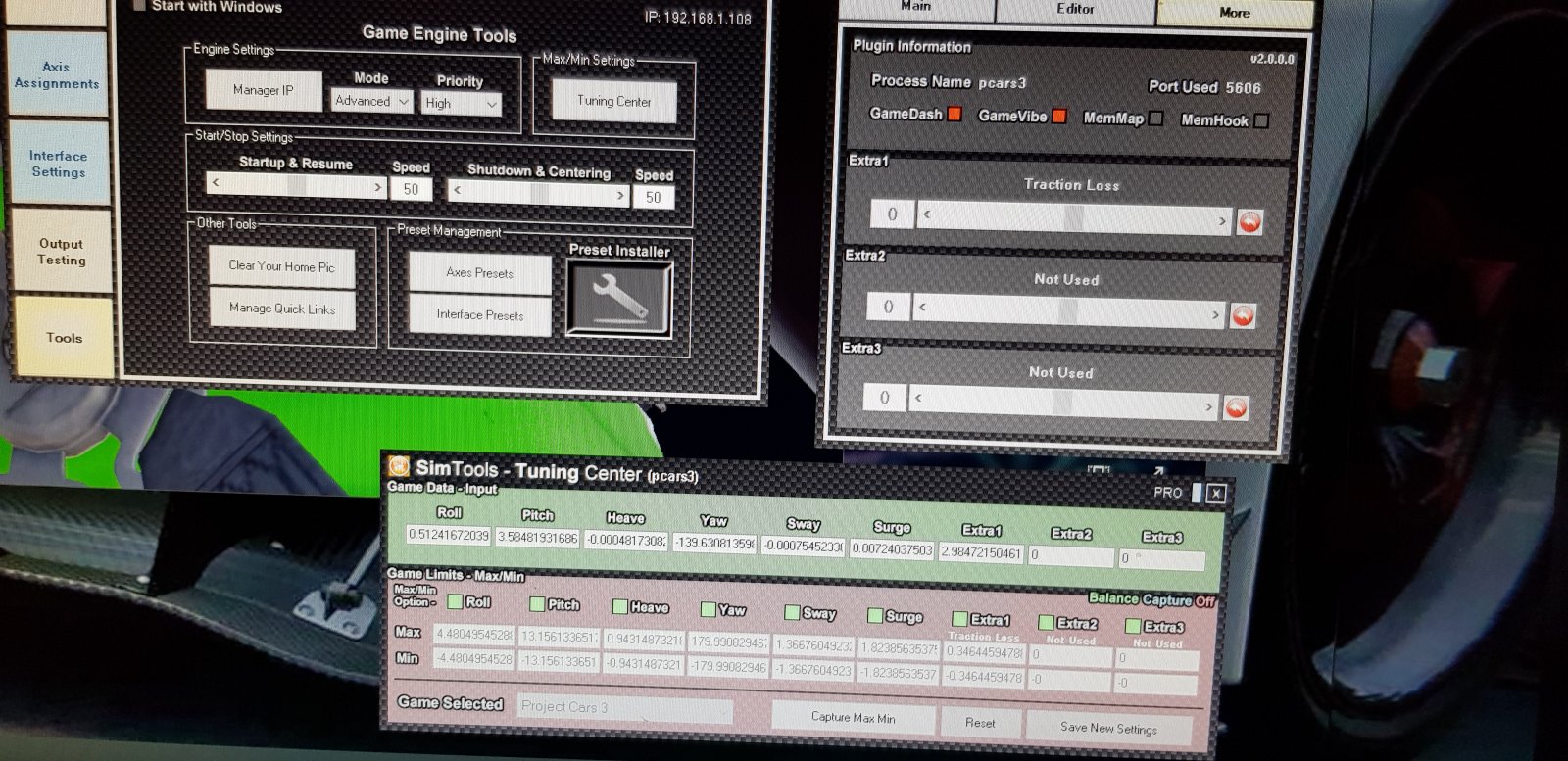Toggle the GameVibe indicator box
The width and height of the screenshot is (1568, 761).
pyautogui.click(x=1059, y=116)
